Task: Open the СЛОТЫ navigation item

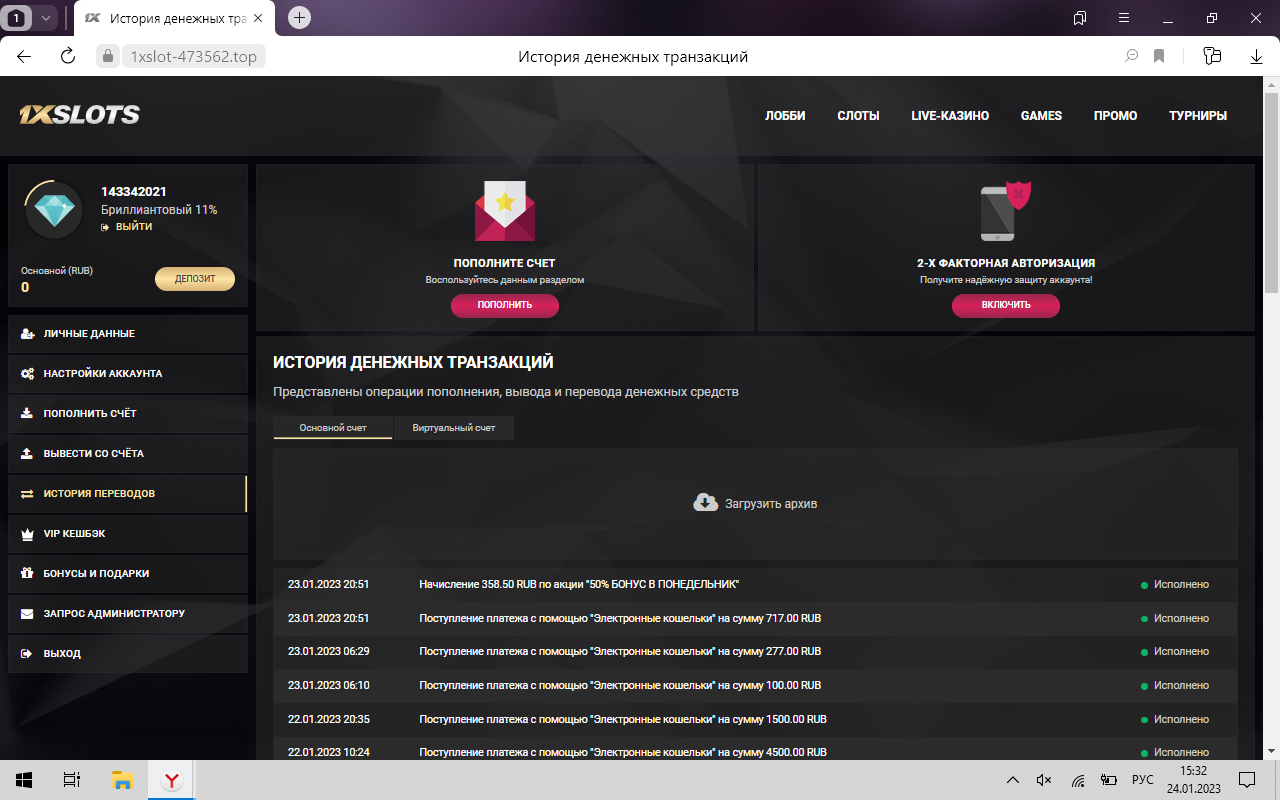Action: click(858, 116)
